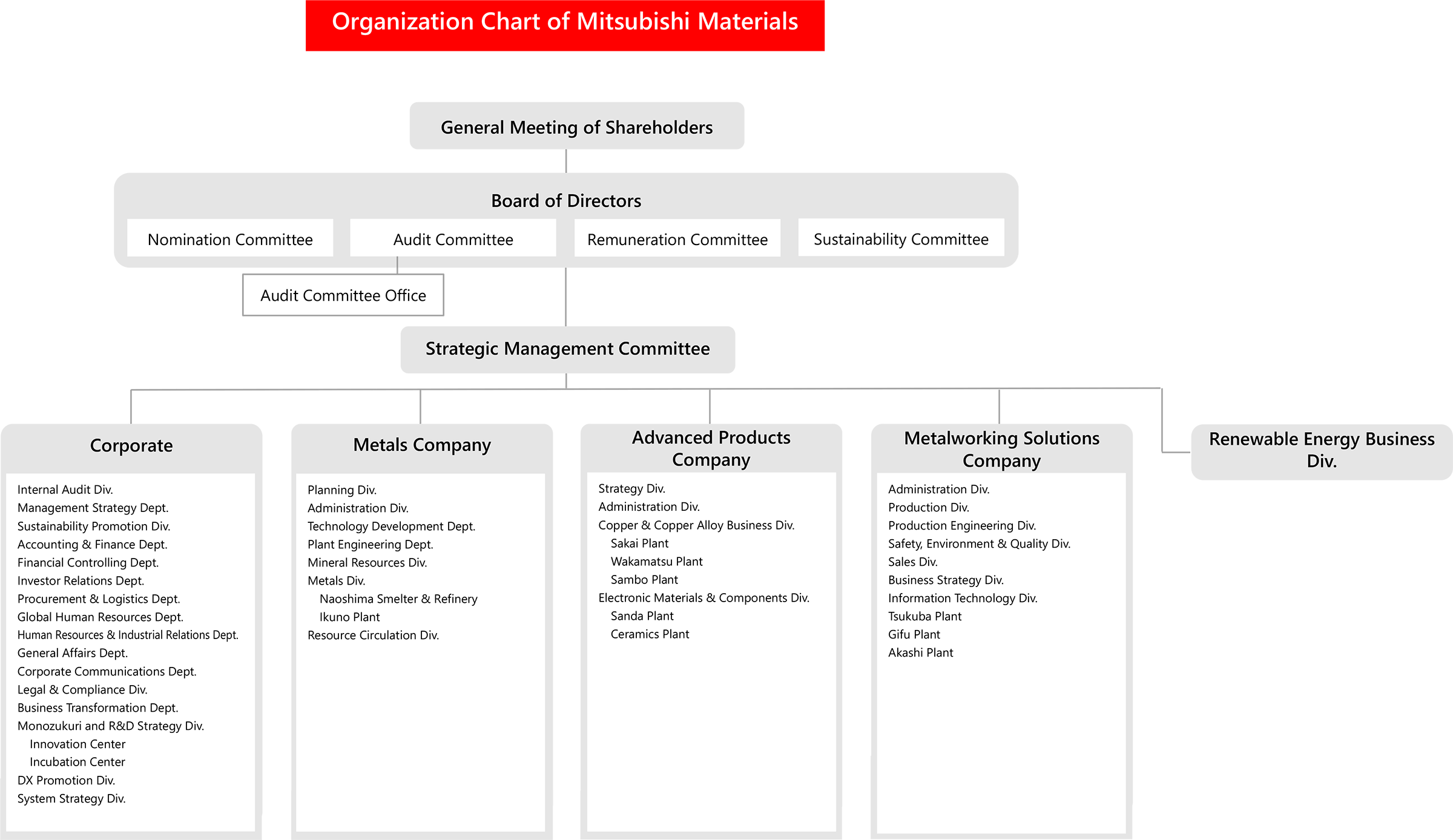
Task: Select Accounting & Finance Dept.
Action: 93,544
